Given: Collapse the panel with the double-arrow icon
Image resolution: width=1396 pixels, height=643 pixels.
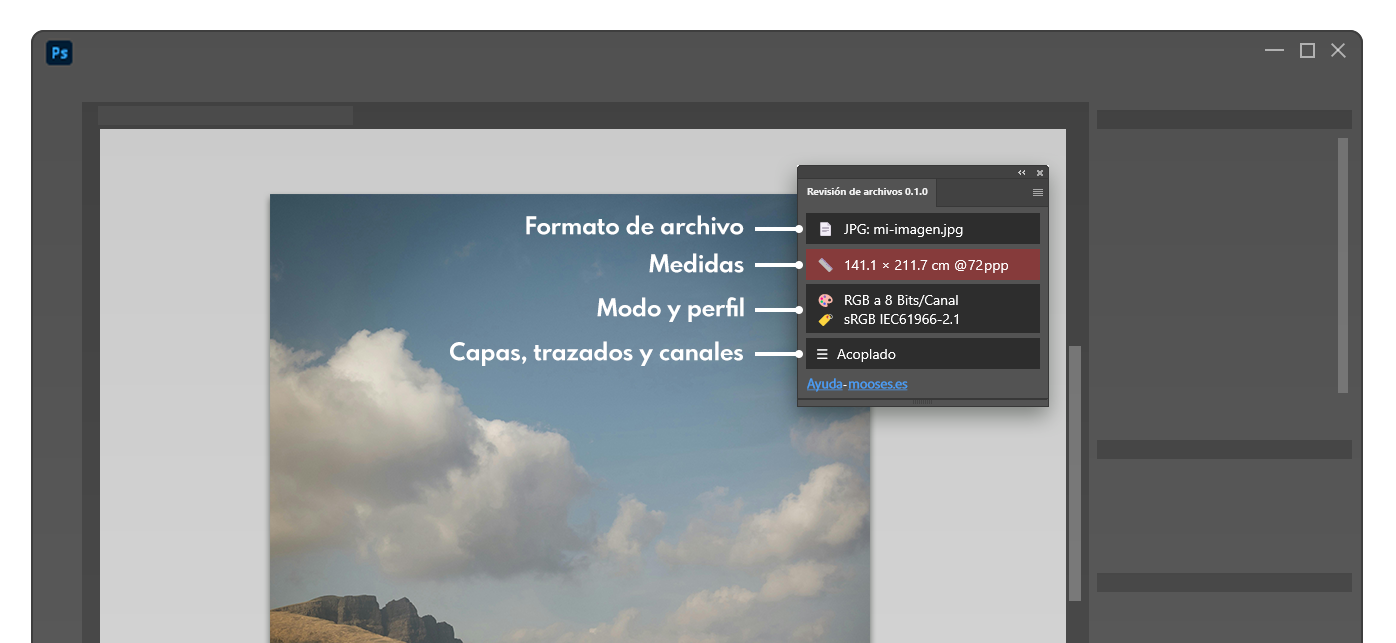Looking at the screenshot, I should click(1021, 173).
